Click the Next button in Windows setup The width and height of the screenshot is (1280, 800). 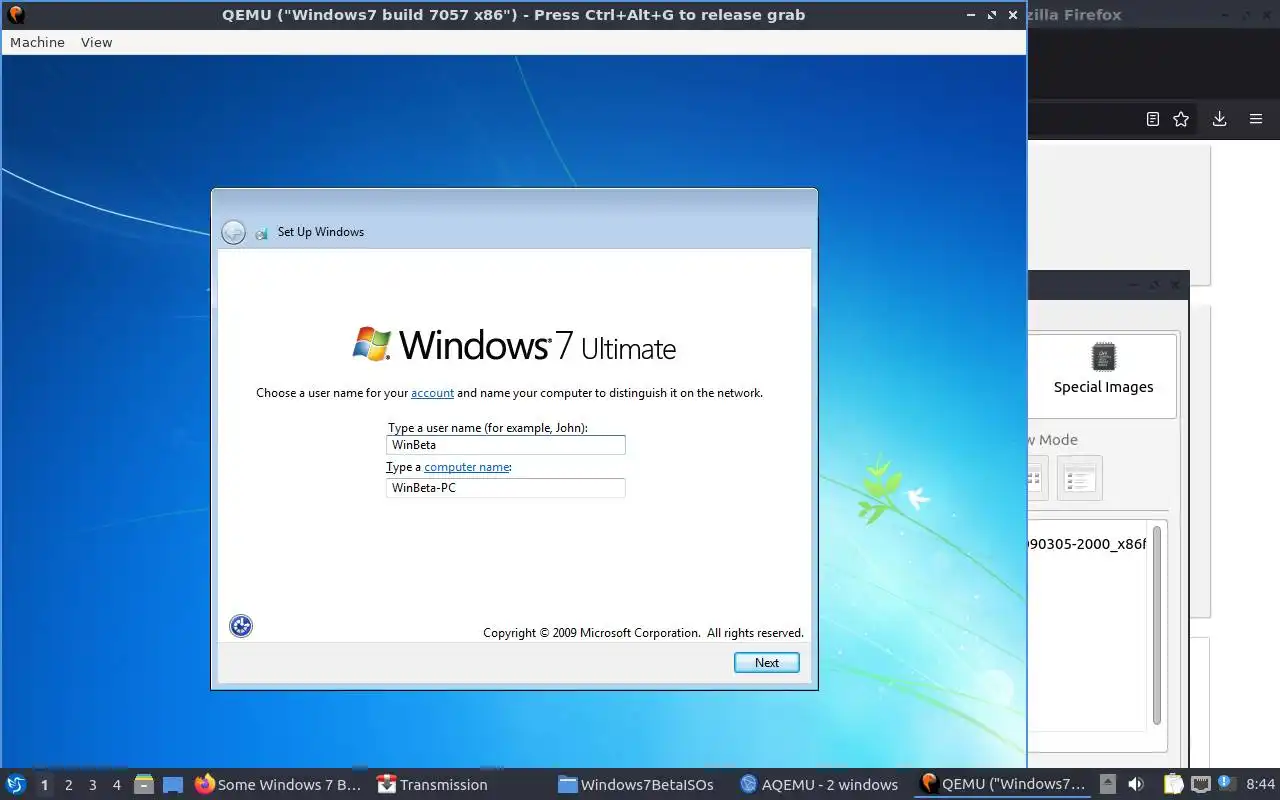(x=766, y=662)
